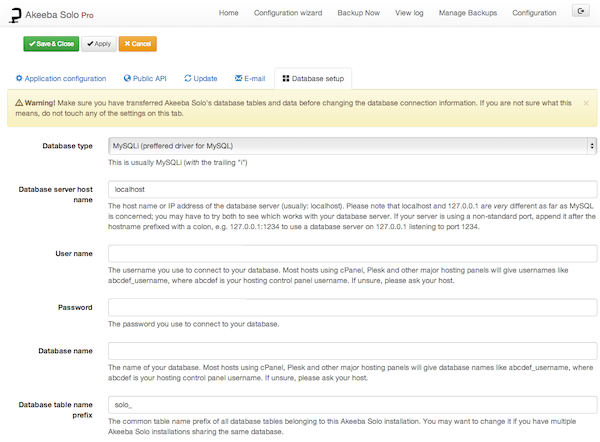The width and height of the screenshot is (600, 442).
Task: Dismiss the warning alert via its X
Action: coord(586,103)
